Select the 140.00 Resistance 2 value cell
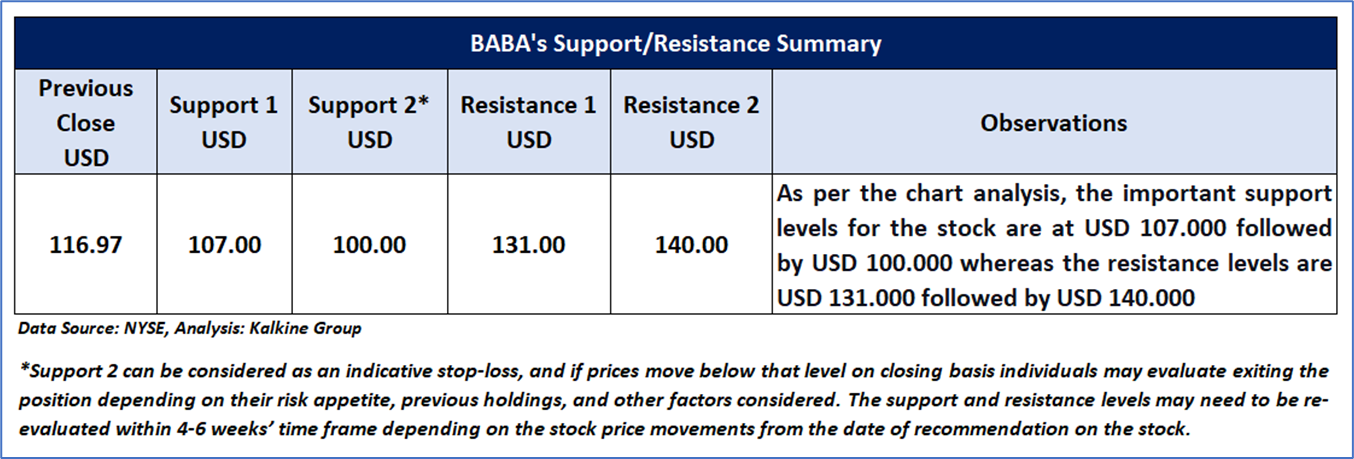Image resolution: width=1354 pixels, height=459 pixels. point(691,244)
